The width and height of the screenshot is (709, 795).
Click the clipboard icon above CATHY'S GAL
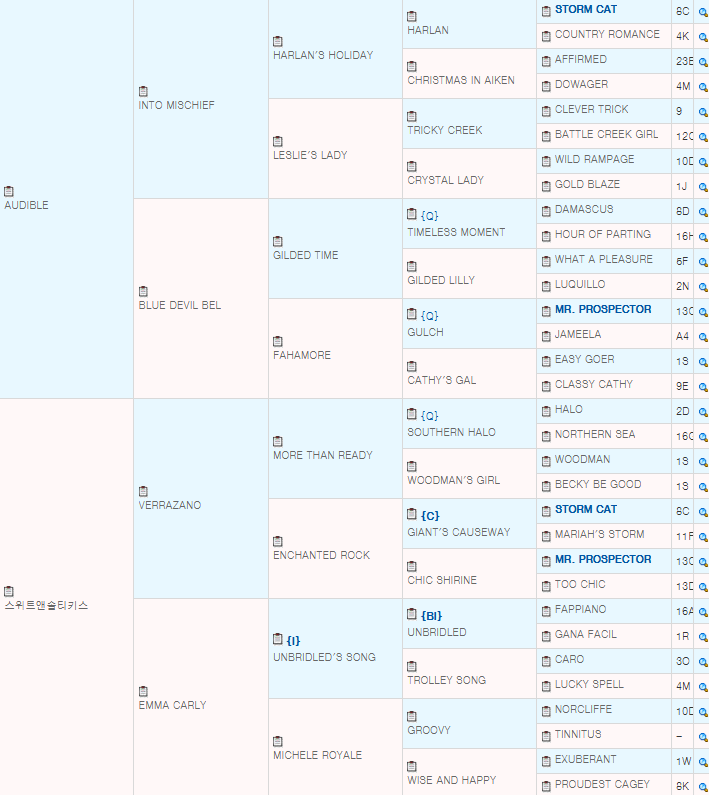(412, 366)
